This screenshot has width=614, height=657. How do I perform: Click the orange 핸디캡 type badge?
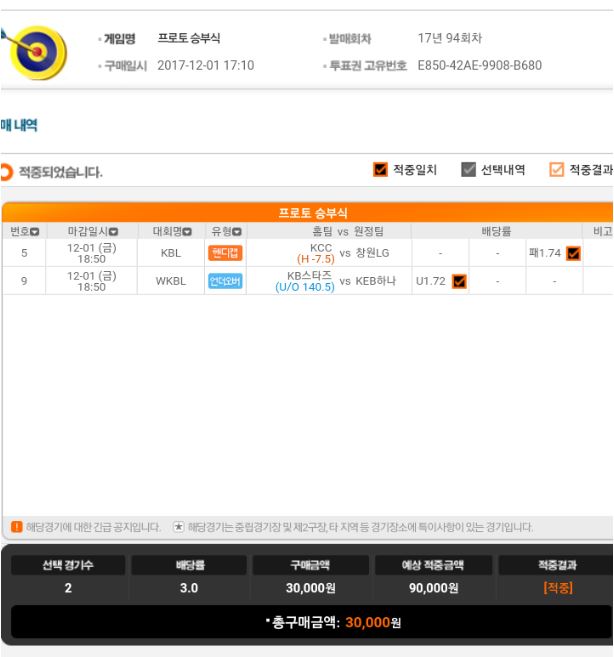click(x=225, y=253)
